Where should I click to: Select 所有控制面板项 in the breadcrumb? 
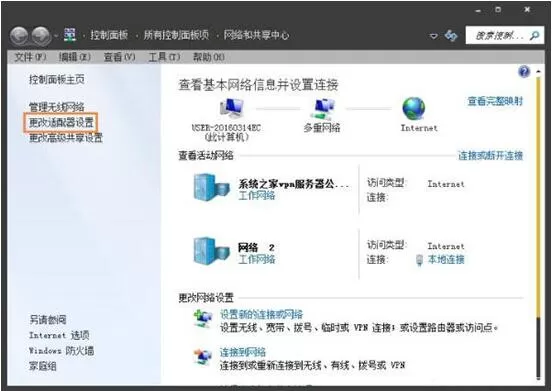click(x=176, y=35)
